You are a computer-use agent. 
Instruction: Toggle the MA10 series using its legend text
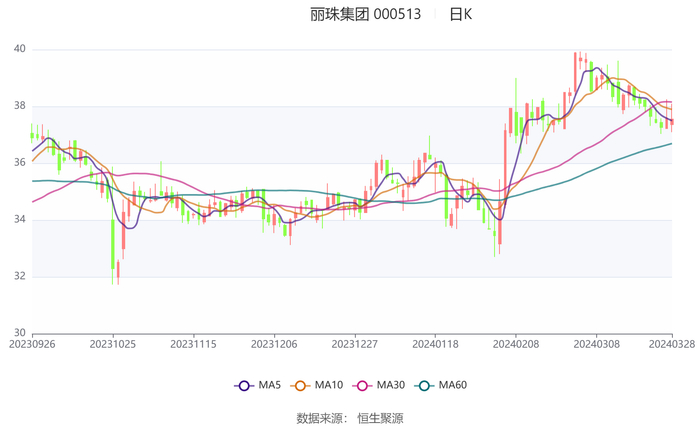pos(329,385)
